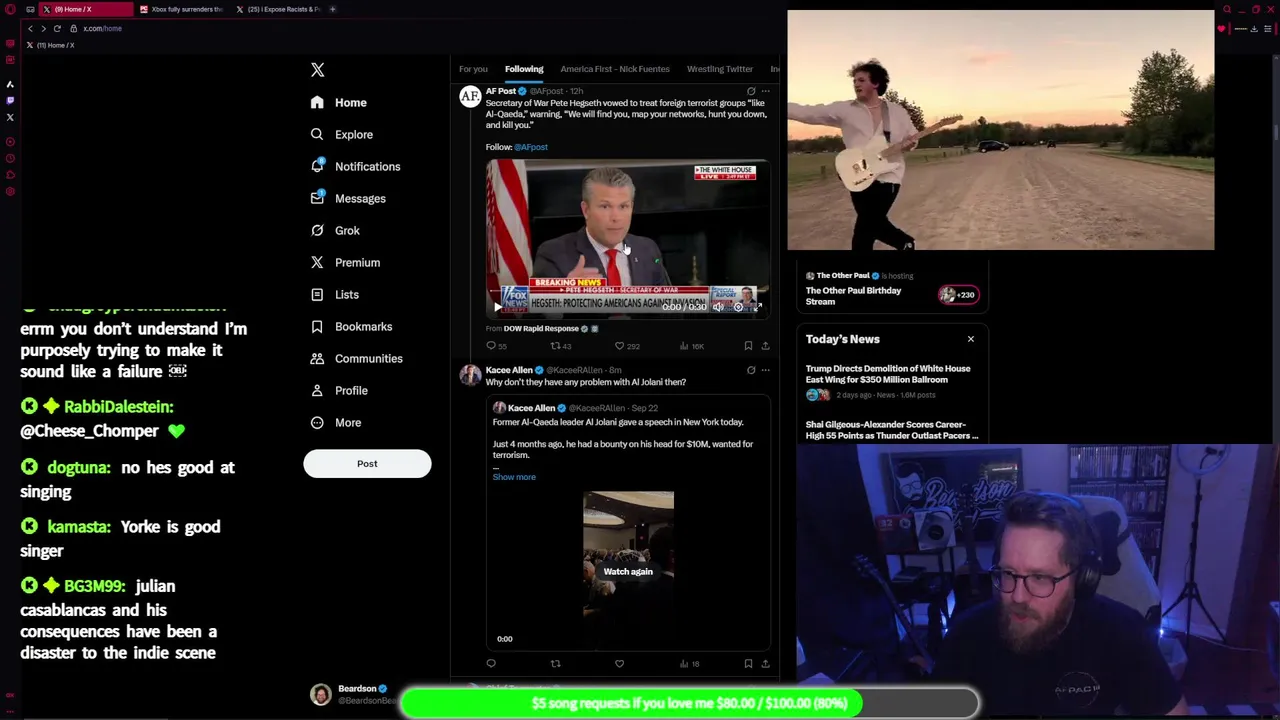Share the AF Post tweet
The width and height of the screenshot is (1280, 720).
pyautogui.click(x=765, y=346)
